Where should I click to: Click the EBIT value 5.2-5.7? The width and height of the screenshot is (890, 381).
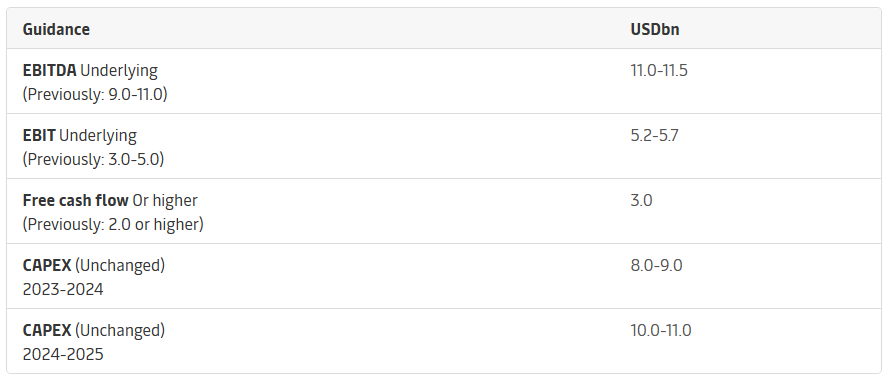click(x=654, y=135)
